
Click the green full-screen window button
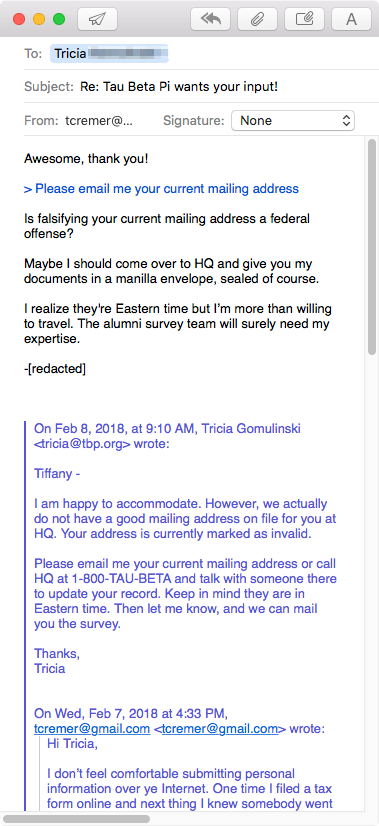tap(59, 19)
